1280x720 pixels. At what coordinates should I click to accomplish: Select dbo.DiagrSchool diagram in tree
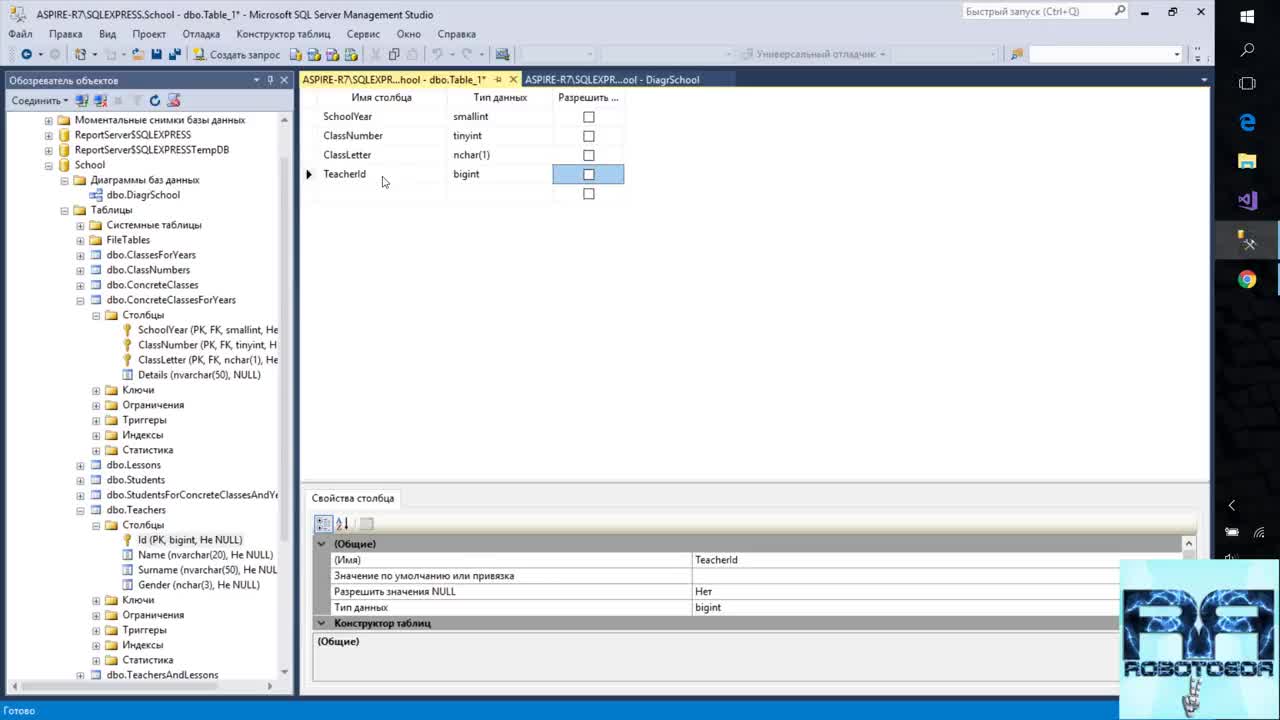143,195
